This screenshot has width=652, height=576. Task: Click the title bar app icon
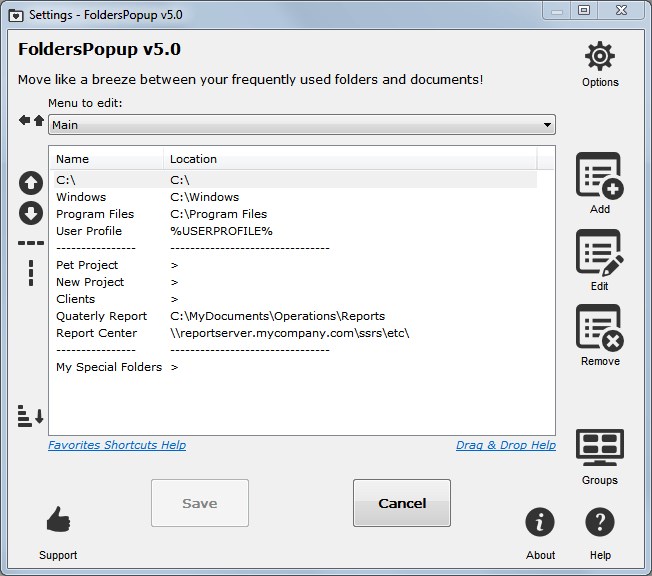16,15
